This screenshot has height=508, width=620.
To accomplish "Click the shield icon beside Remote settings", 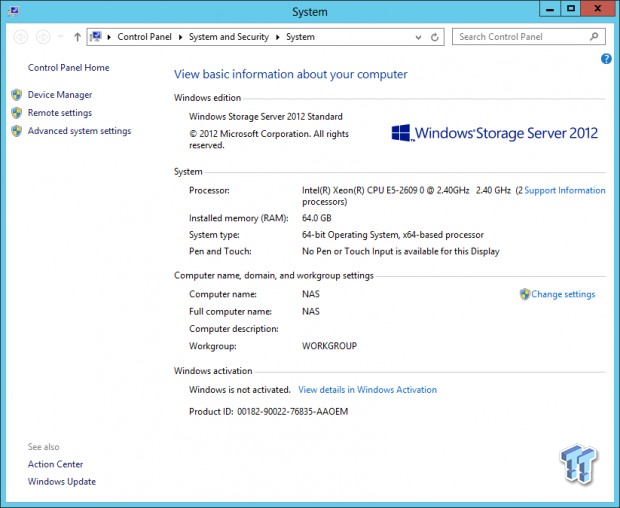I will point(17,113).
